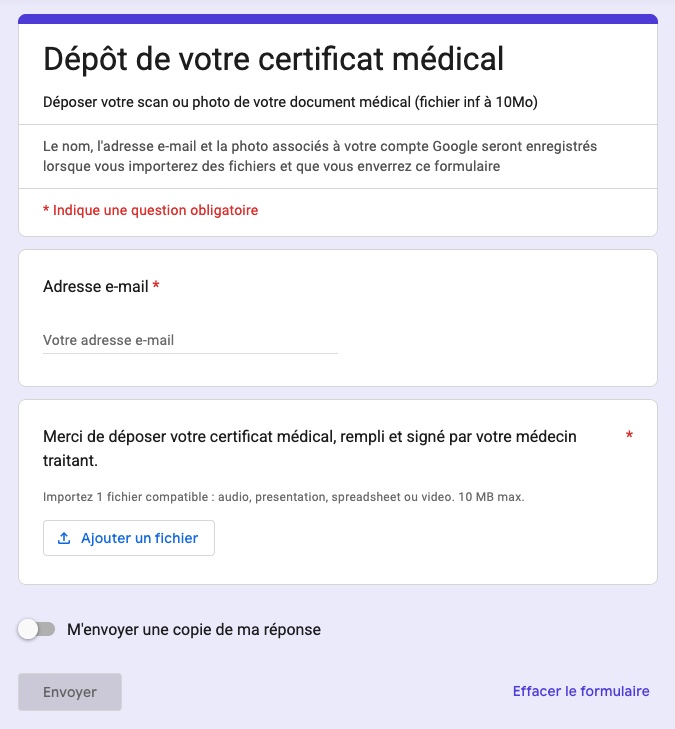The image size is (675, 729).
Task: Click the Adresse e-mail question label
Action: tap(96, 286)
